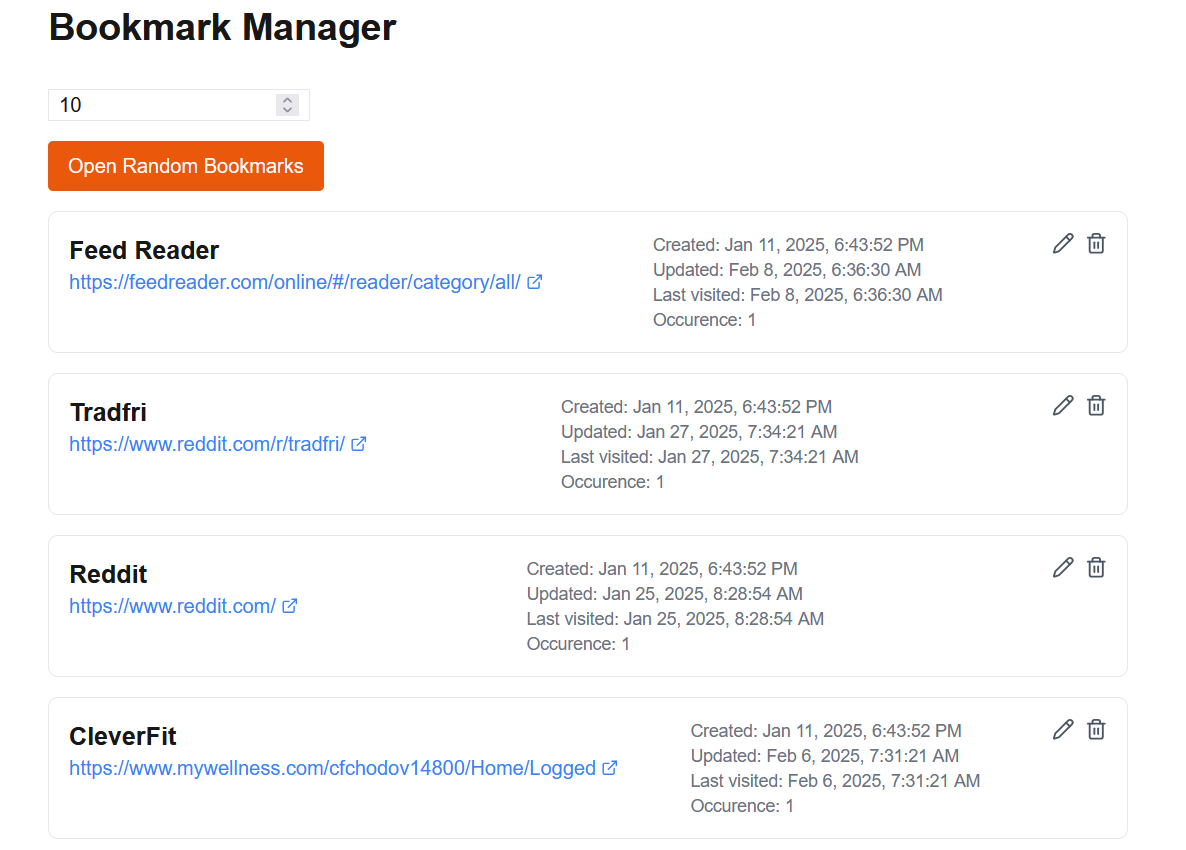Click Reddit's 'Occurence: 1' text
This screenshot has height=850, width=1186.
[578, 644]
